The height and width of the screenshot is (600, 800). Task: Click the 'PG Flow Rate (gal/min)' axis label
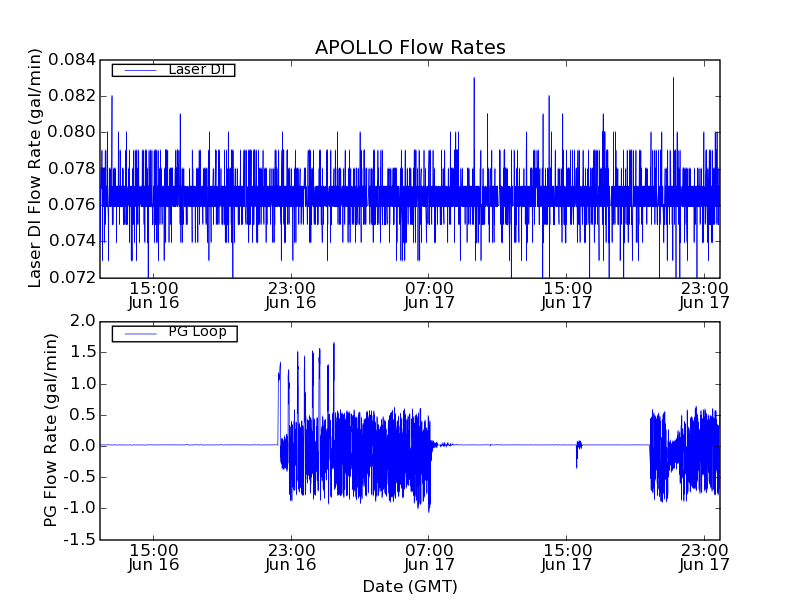[x=50, y=431]
